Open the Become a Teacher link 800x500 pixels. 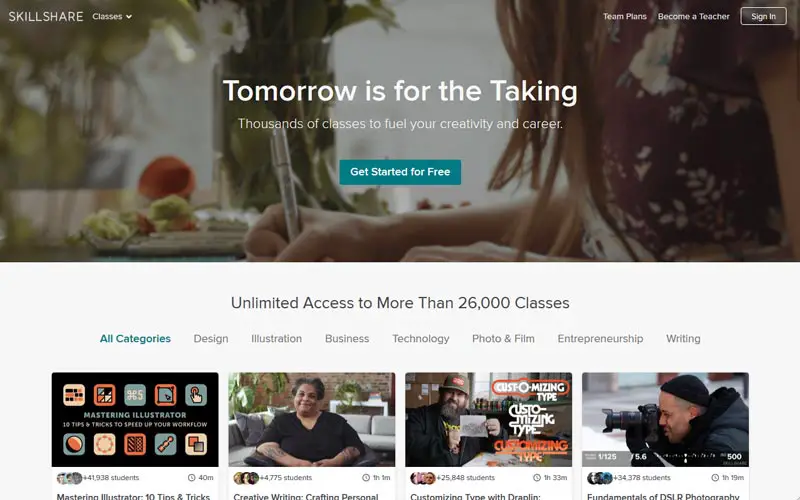click(693, 16)
